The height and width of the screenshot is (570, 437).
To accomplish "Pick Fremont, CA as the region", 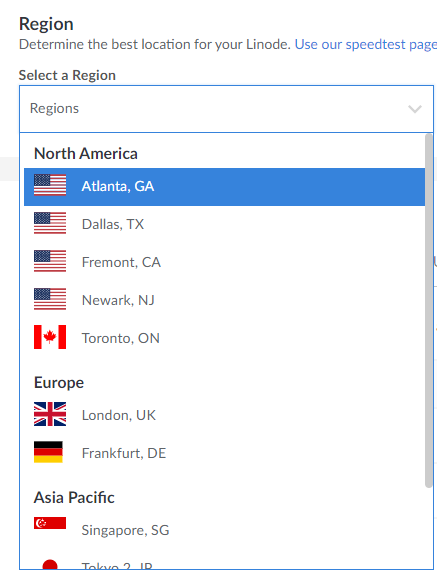I will pyautogui.click(x=224, y=262).
